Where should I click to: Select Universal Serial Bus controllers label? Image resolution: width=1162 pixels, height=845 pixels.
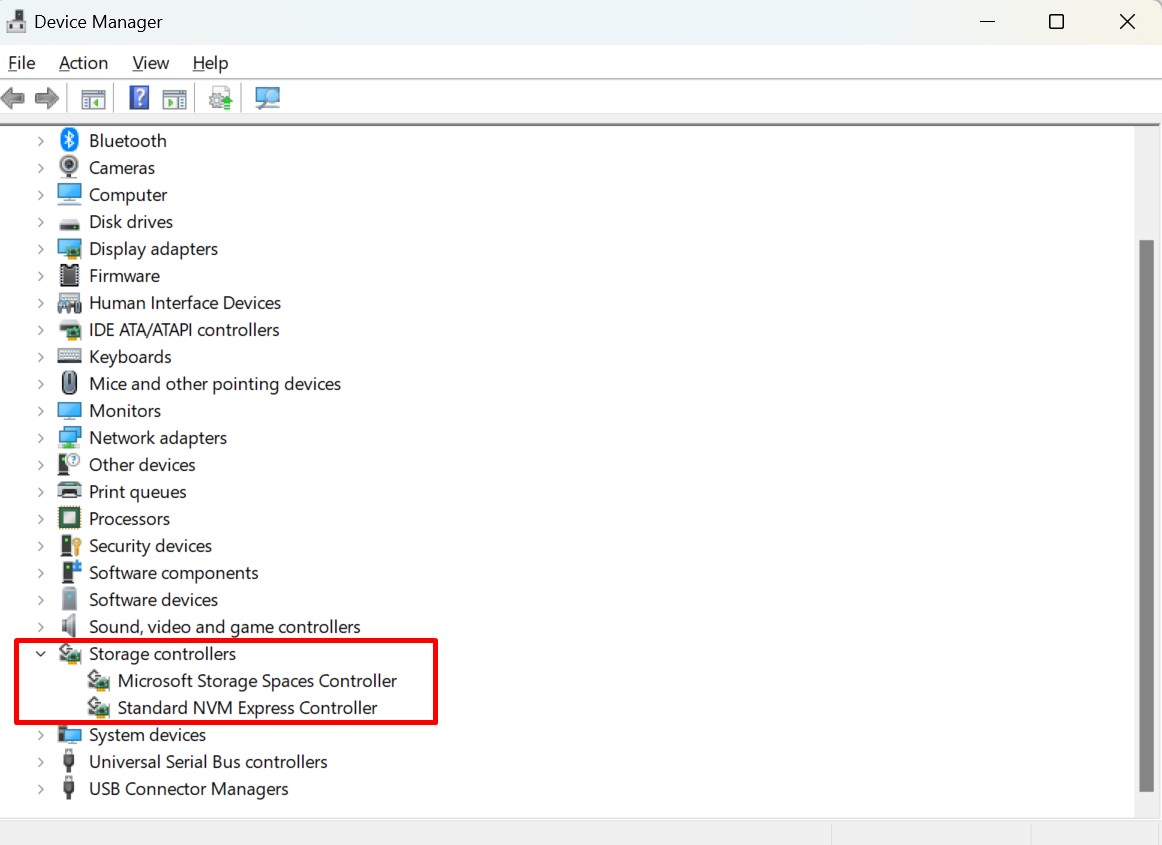tap(208, 762)
